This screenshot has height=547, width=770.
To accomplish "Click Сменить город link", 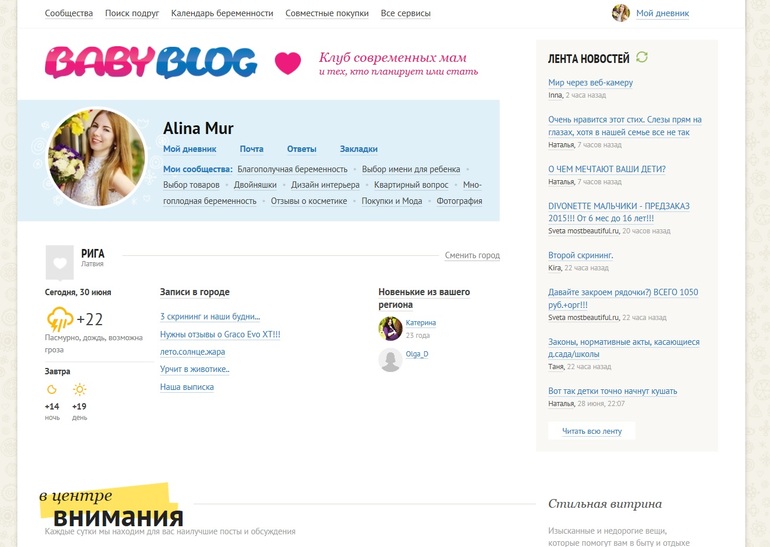I will (x=472, y=255).
